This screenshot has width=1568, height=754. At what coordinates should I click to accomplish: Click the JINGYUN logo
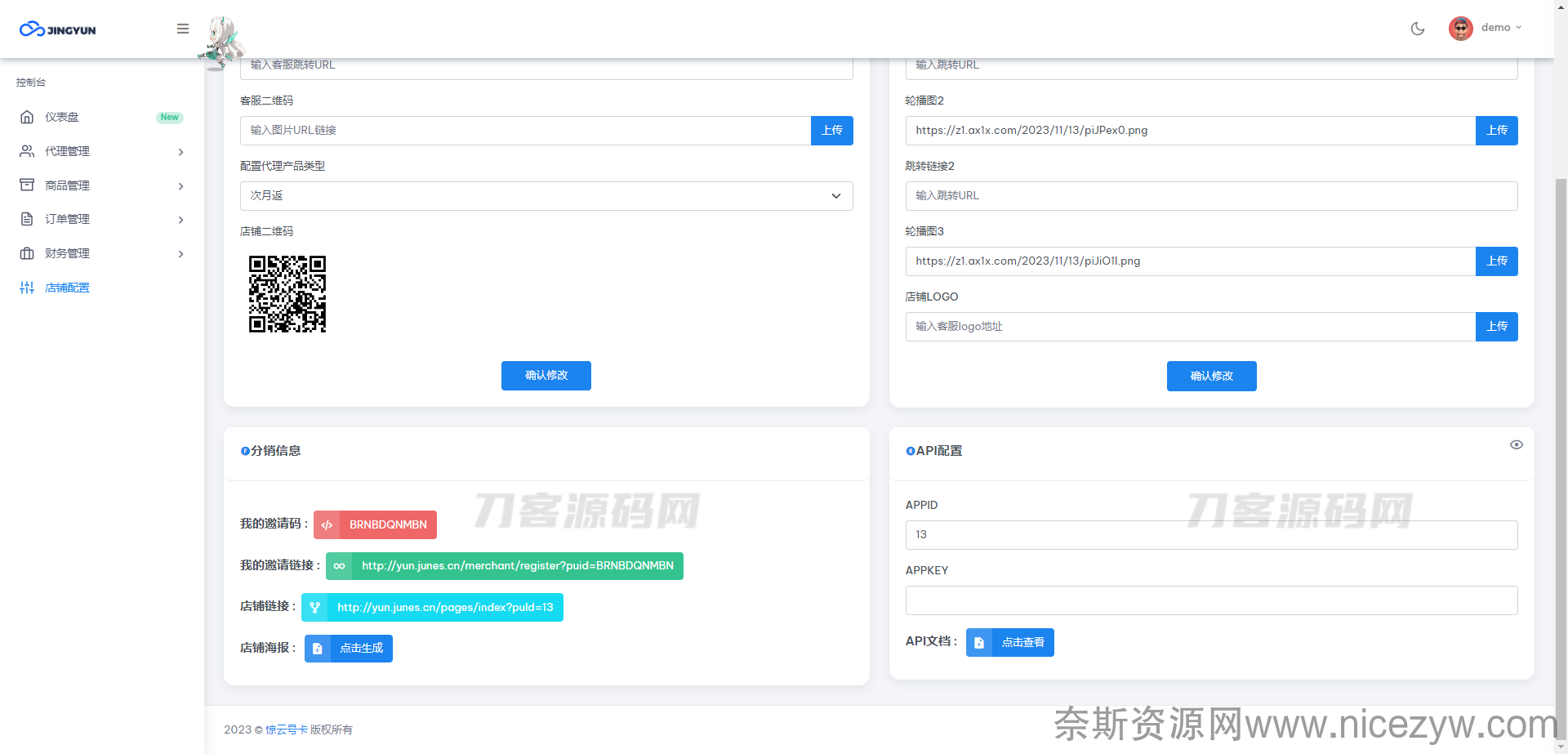(x=57, y=29)
